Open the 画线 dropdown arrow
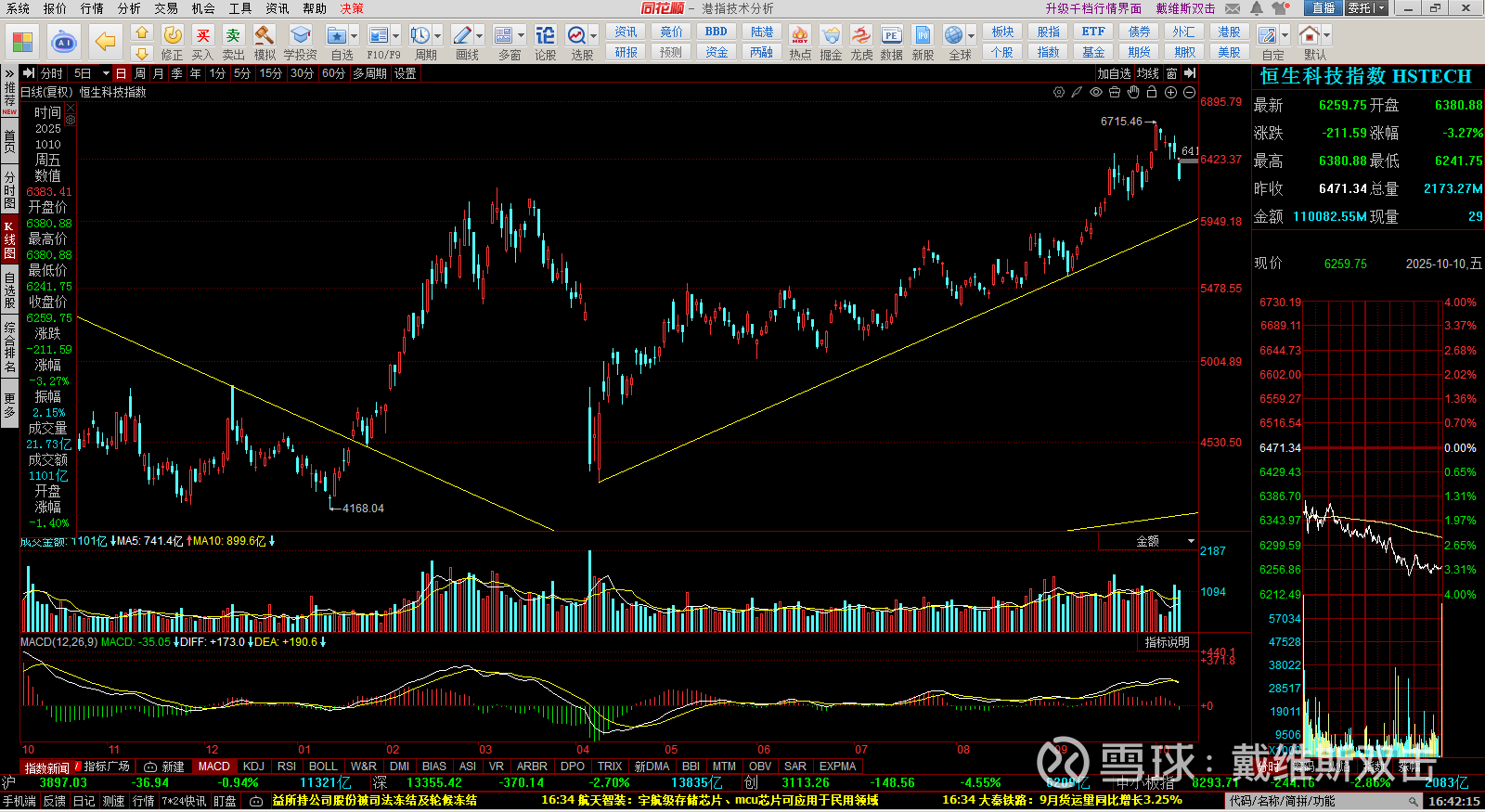 tap(480, 36)
